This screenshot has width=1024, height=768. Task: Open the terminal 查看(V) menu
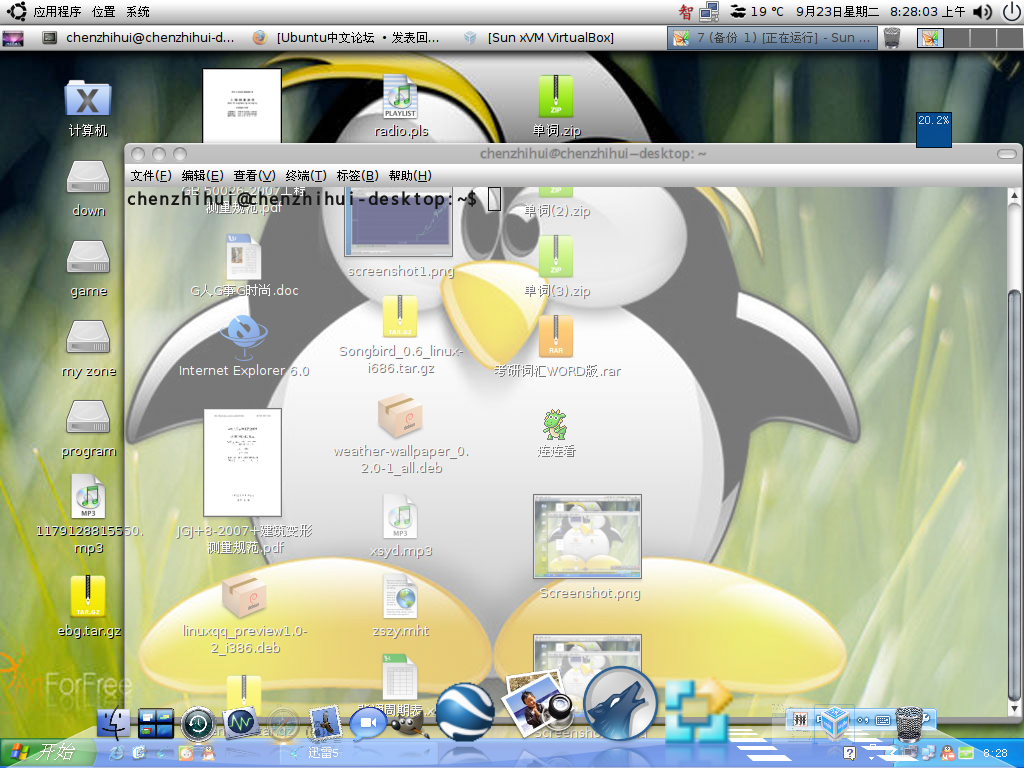(254, 176)
